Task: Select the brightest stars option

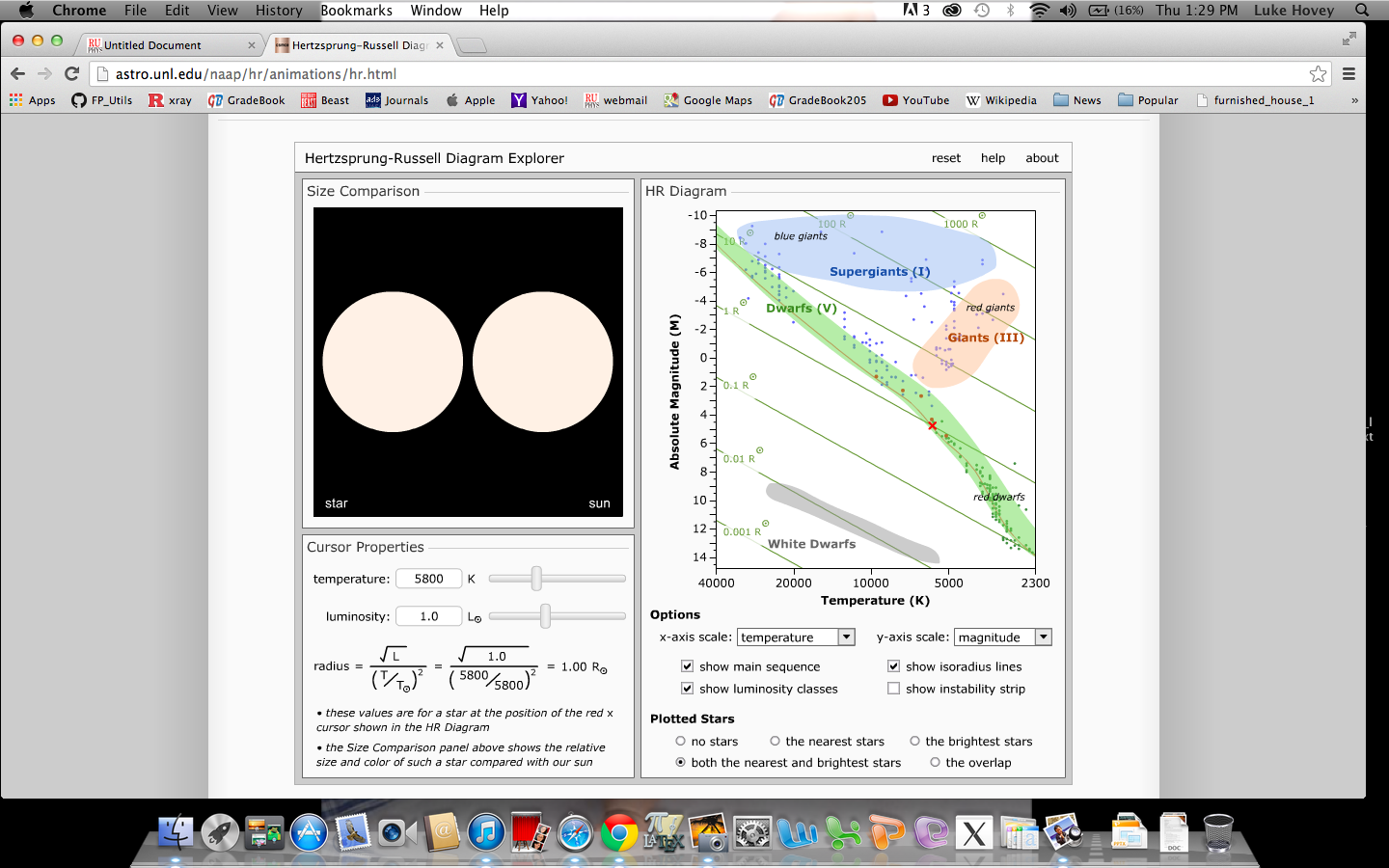Action: (914, 741)
